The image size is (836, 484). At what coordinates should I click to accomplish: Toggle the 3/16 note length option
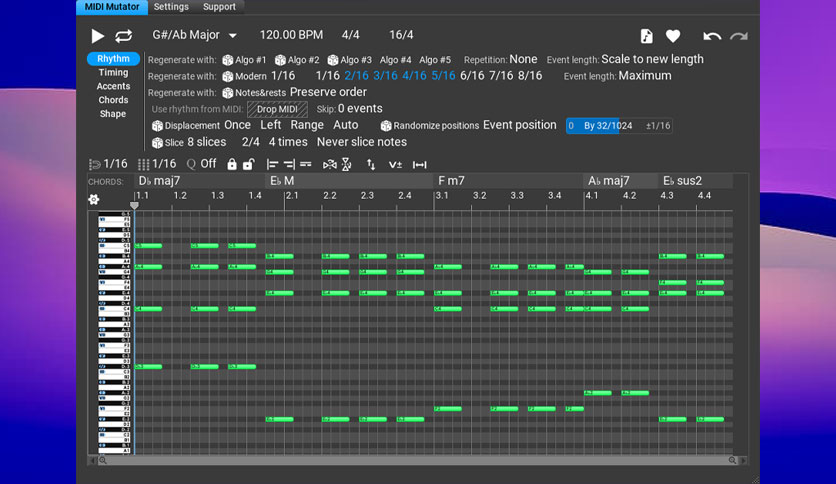pyautogui.click(x=385, y=76)
